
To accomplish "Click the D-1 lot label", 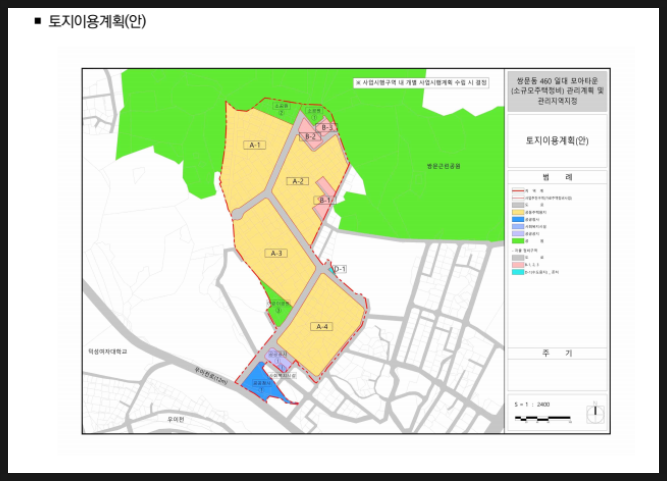I will tap(339, 269).
